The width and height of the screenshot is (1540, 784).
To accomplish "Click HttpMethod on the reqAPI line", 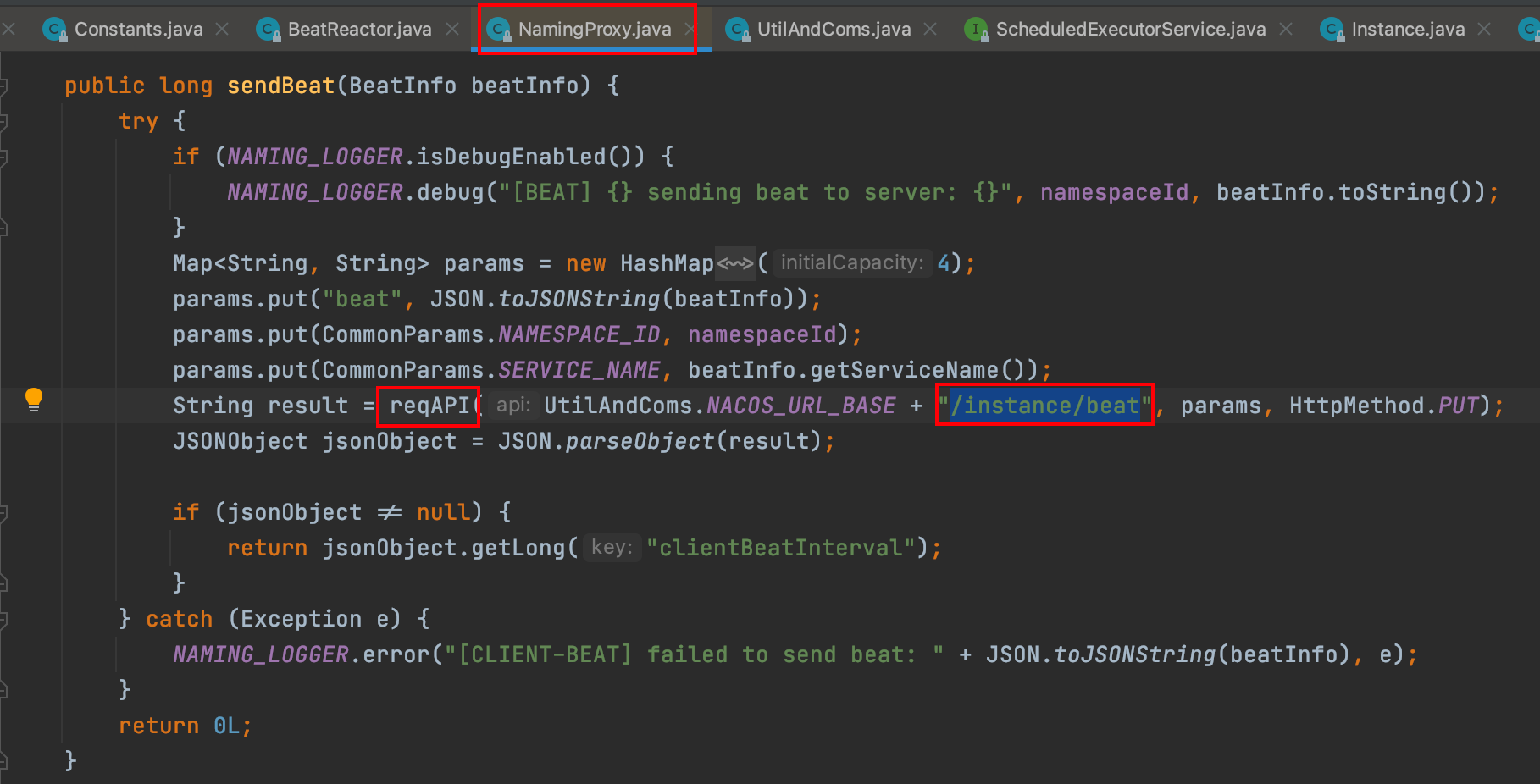I will tap(1357, 406).
